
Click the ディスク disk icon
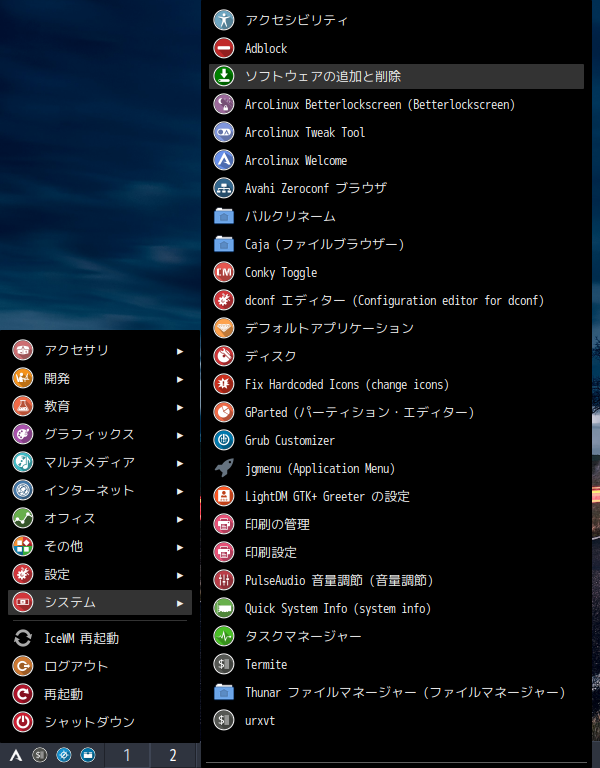pos(224,356)
